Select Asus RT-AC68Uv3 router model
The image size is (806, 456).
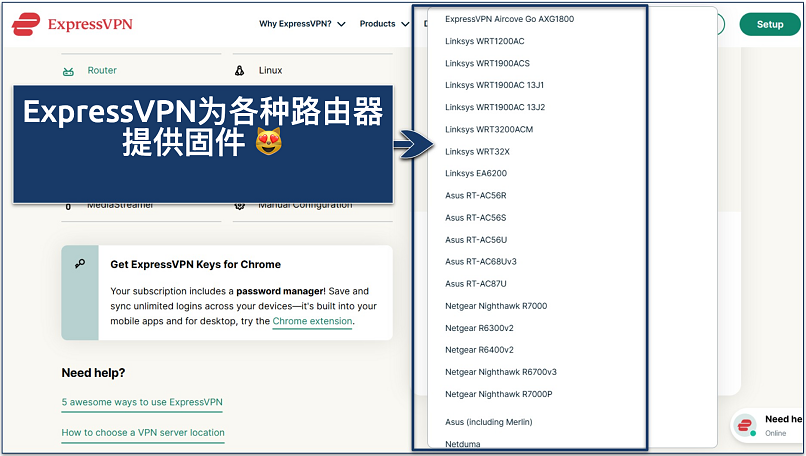coord(480,261)
